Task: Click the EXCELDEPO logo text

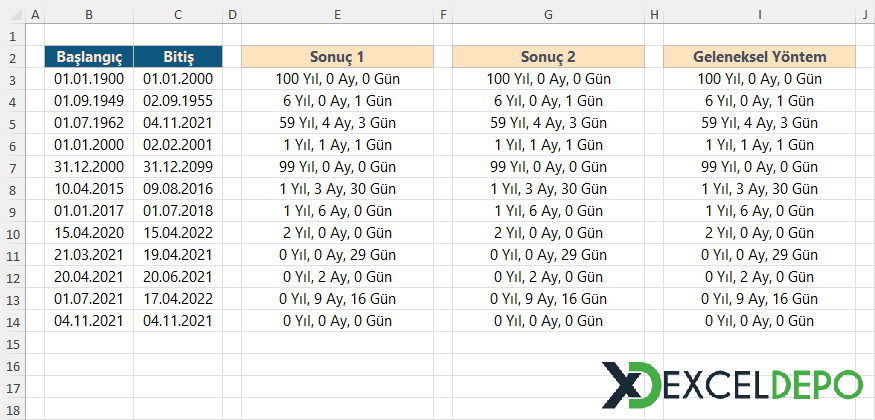Action: (760, 384)
